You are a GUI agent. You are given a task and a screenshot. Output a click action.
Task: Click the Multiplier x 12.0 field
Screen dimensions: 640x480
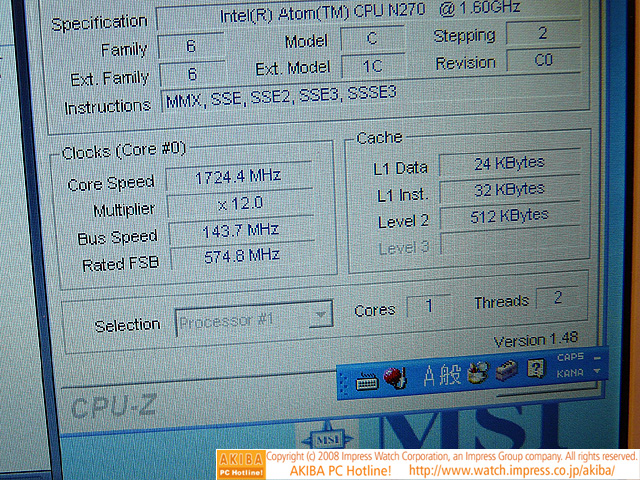tap(239, 205)
